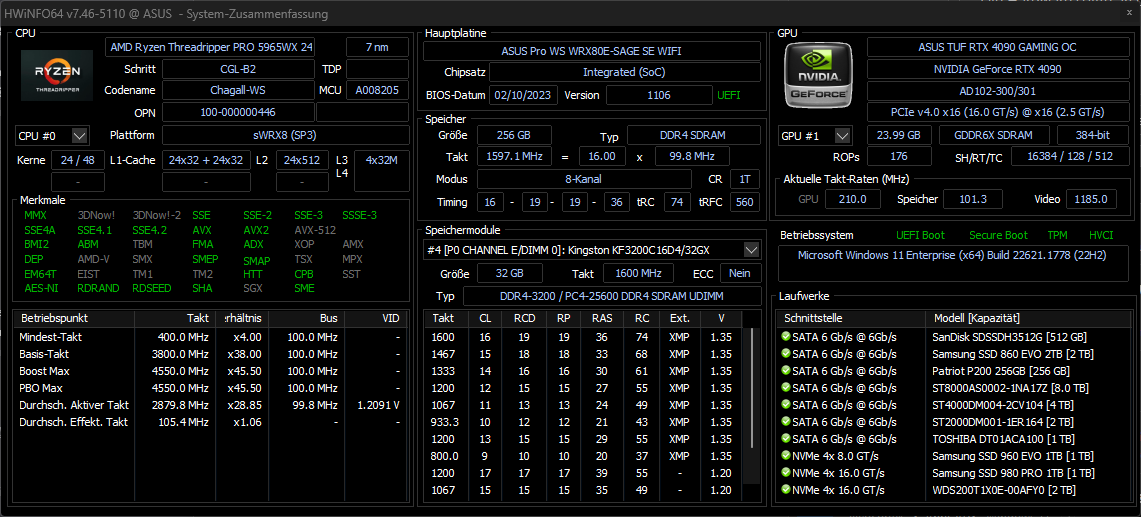Click status icon beside SanDisk SDSSDH3512G drive

(x=785, y=337)
